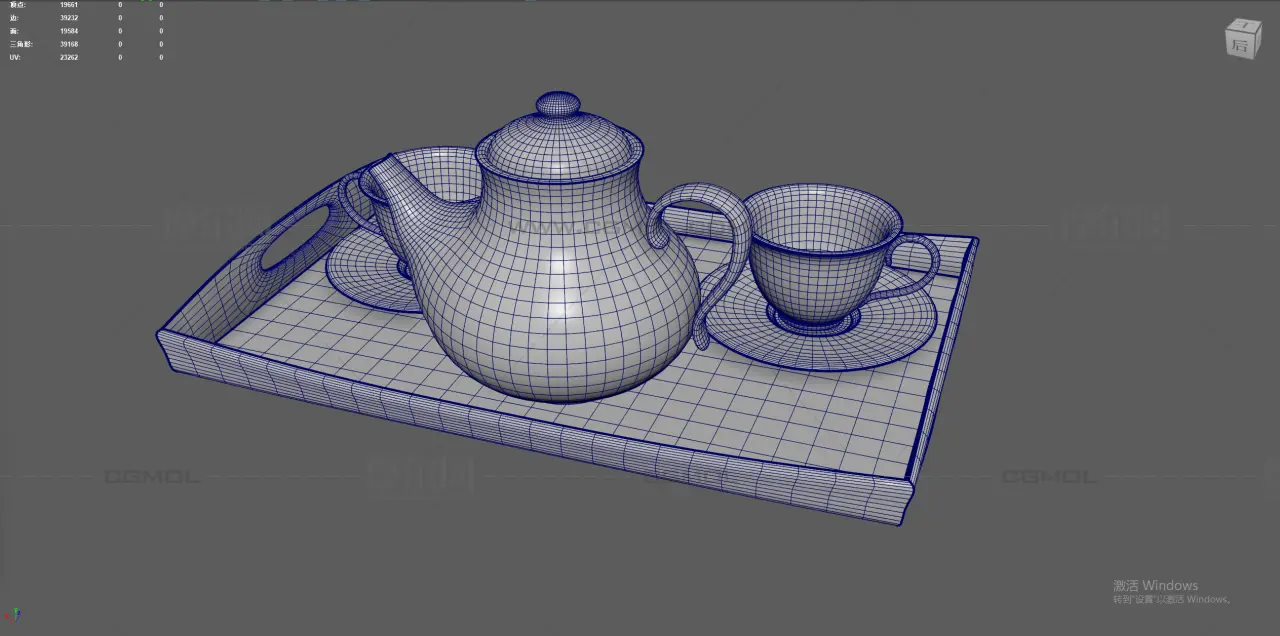Click the 后 (back) face of the view cube

(1240, 46)
